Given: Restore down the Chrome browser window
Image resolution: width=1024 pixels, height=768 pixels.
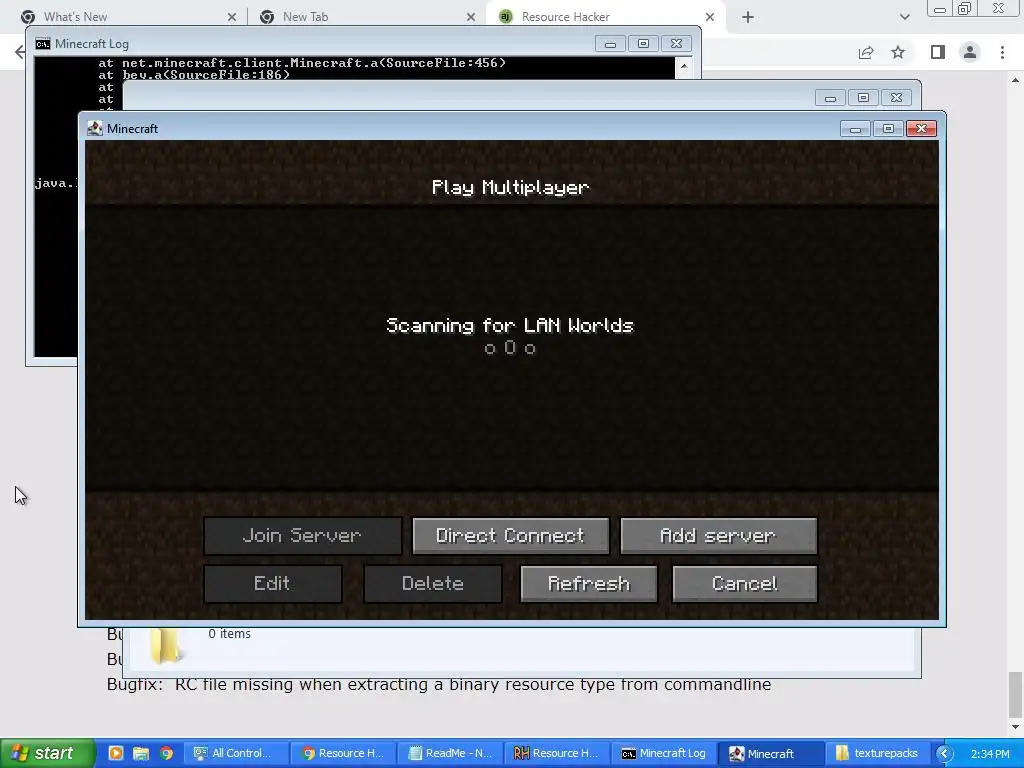Looking at the screenshot, I should pyautogui.click(x=964, y=8).
